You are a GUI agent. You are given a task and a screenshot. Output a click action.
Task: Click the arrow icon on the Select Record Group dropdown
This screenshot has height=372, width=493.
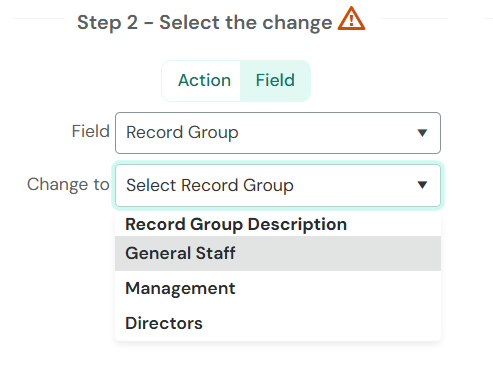(422, 185)
